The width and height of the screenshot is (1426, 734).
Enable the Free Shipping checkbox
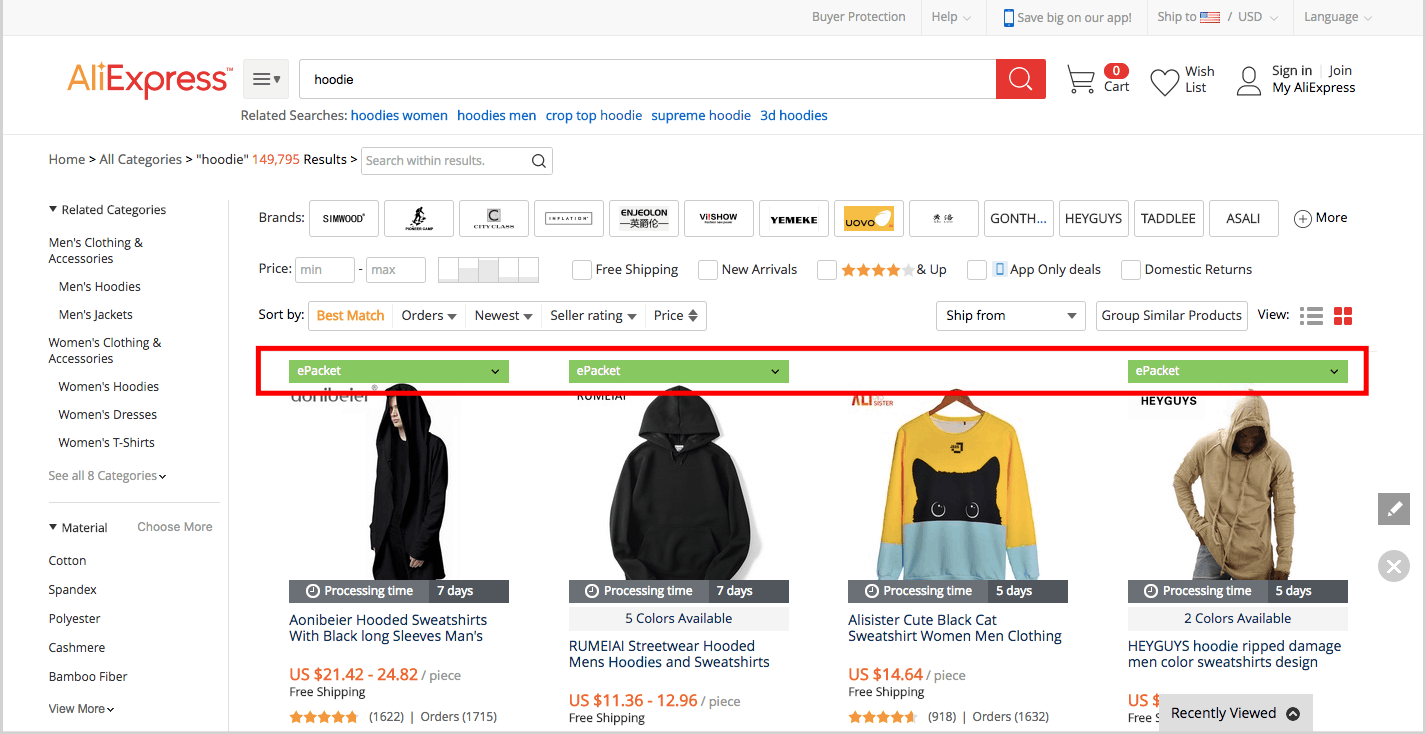[x=582, y=270]
